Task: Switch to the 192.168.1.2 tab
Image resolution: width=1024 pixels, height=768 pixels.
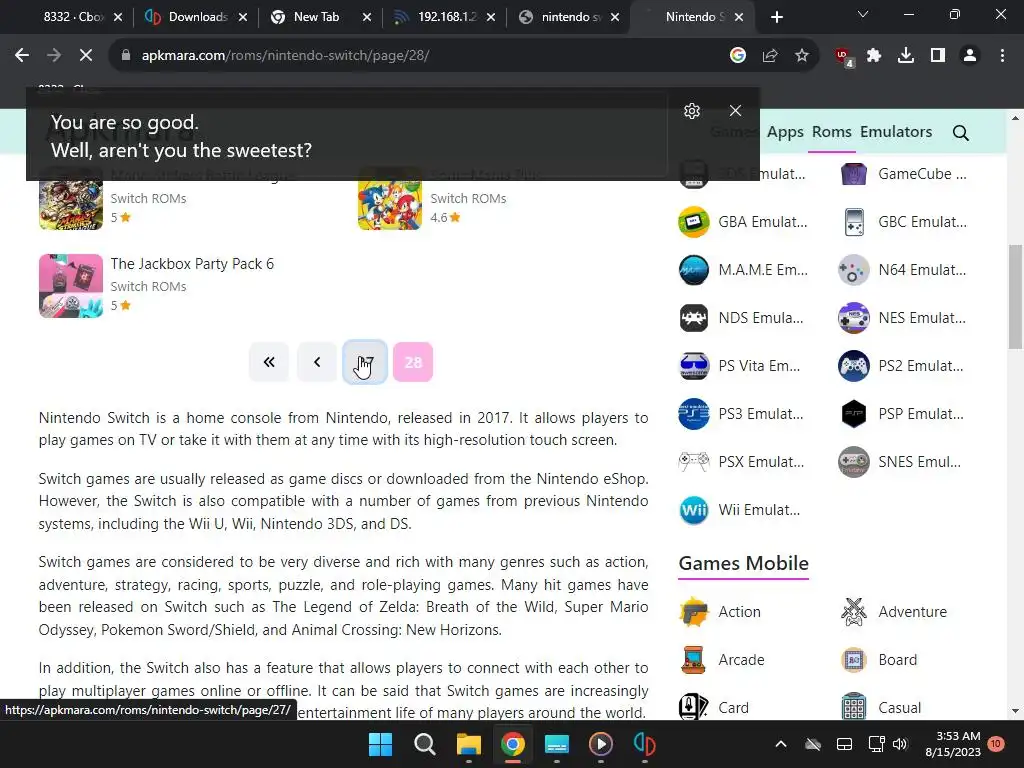Action: pyautogui.click(x=444, y=17)
